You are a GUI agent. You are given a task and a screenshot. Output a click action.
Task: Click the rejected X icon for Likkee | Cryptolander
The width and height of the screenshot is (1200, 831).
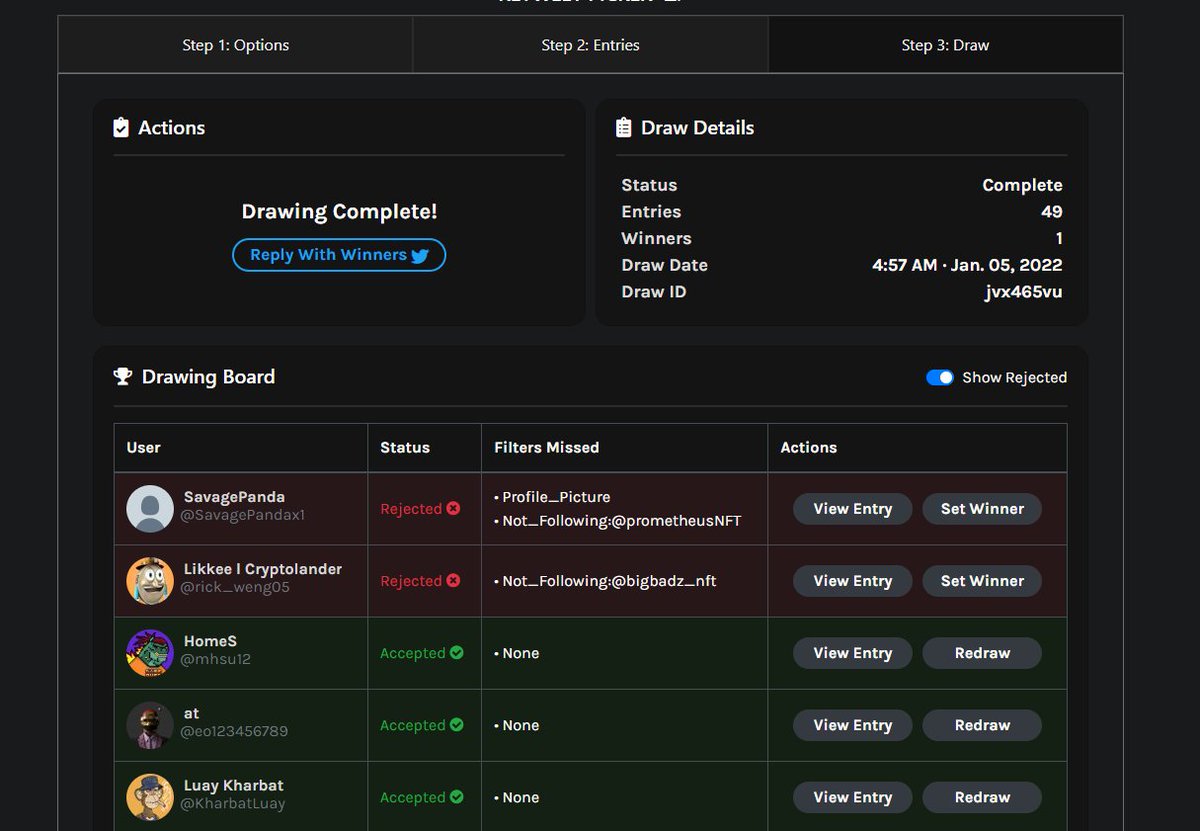453,580
